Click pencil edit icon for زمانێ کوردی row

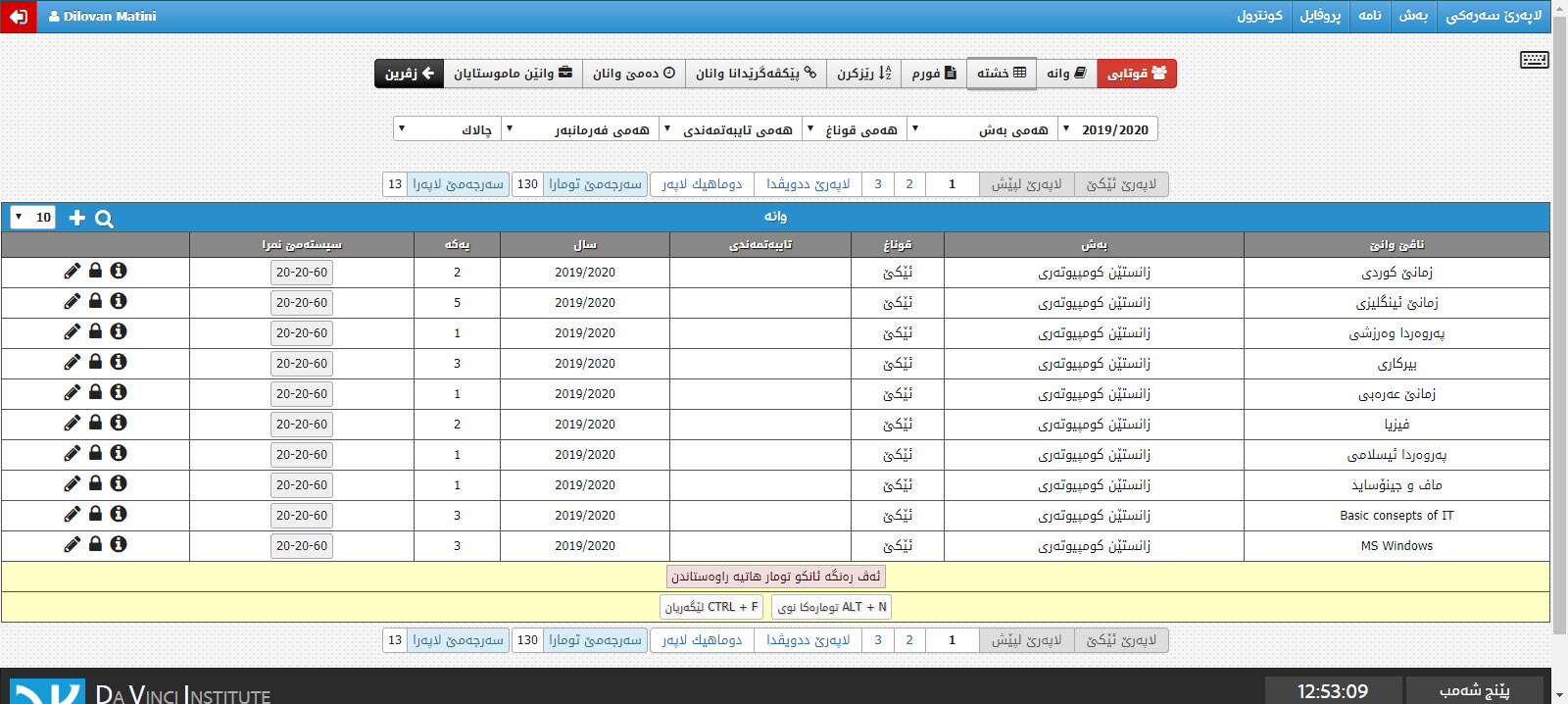[x=72, y=272]
